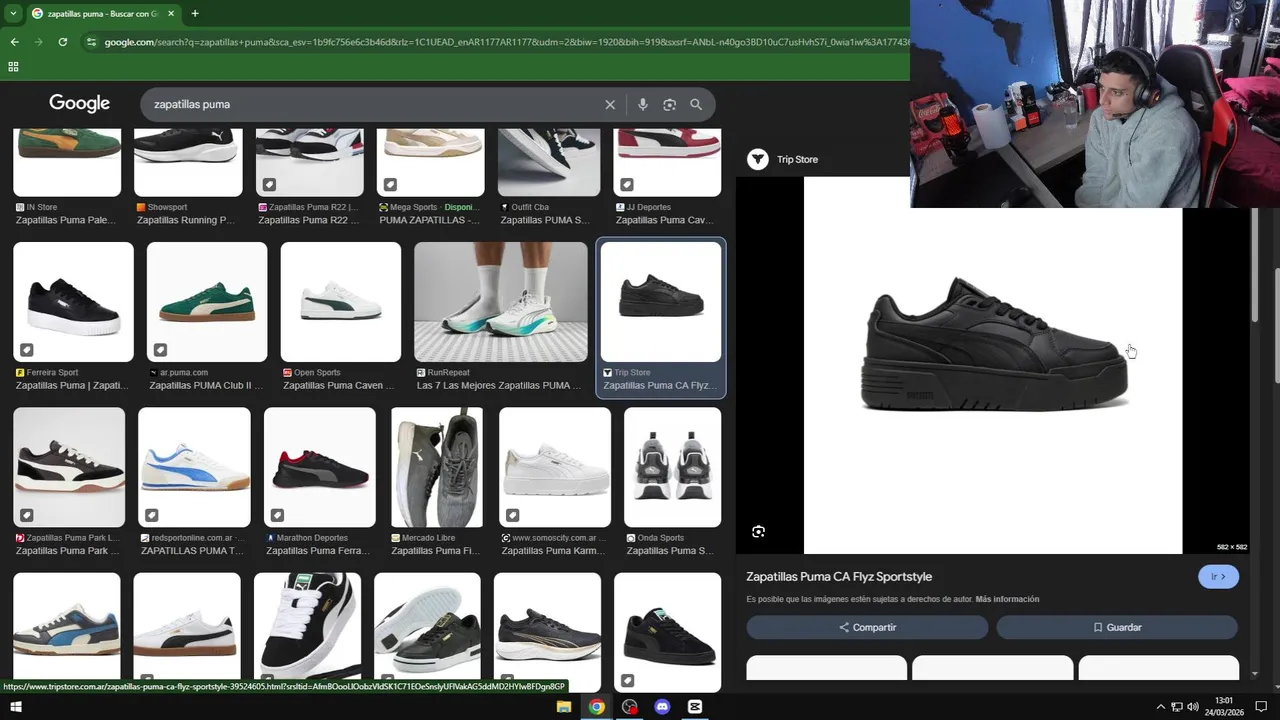Screen dimensions: 1280x720
Task: Click the volume speaker tray icon
Action: pos(1193,707)
